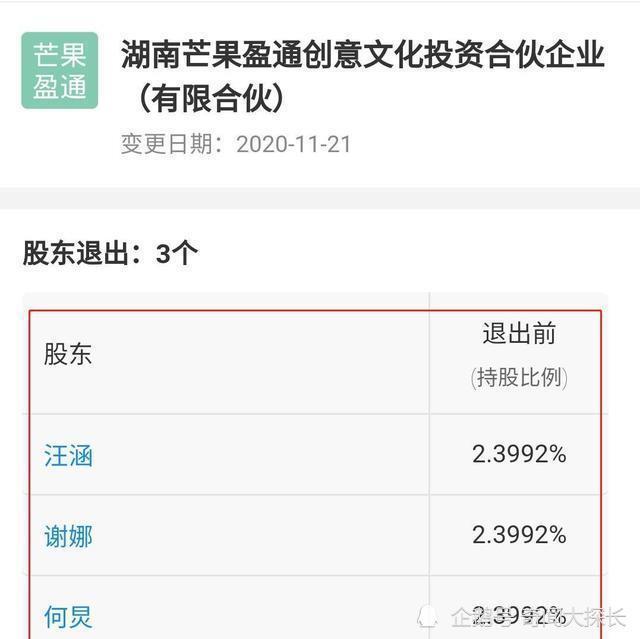Click the (持股比例) sub-header text
The width and height of the screenshot is (640, 639).
(519, 378)
